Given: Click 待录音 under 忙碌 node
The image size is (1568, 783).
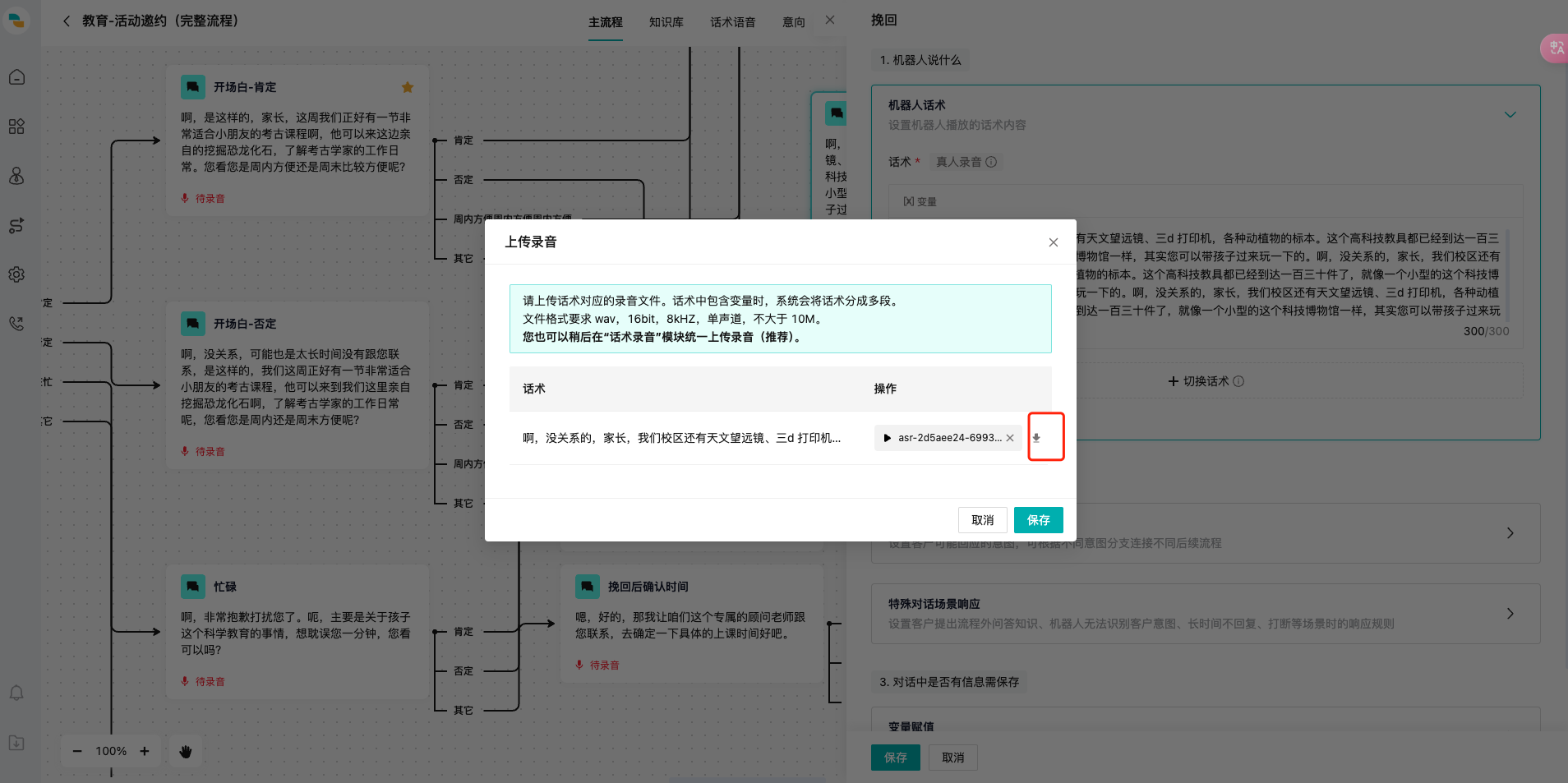Looking at the screenshot, I should point(203,682).
